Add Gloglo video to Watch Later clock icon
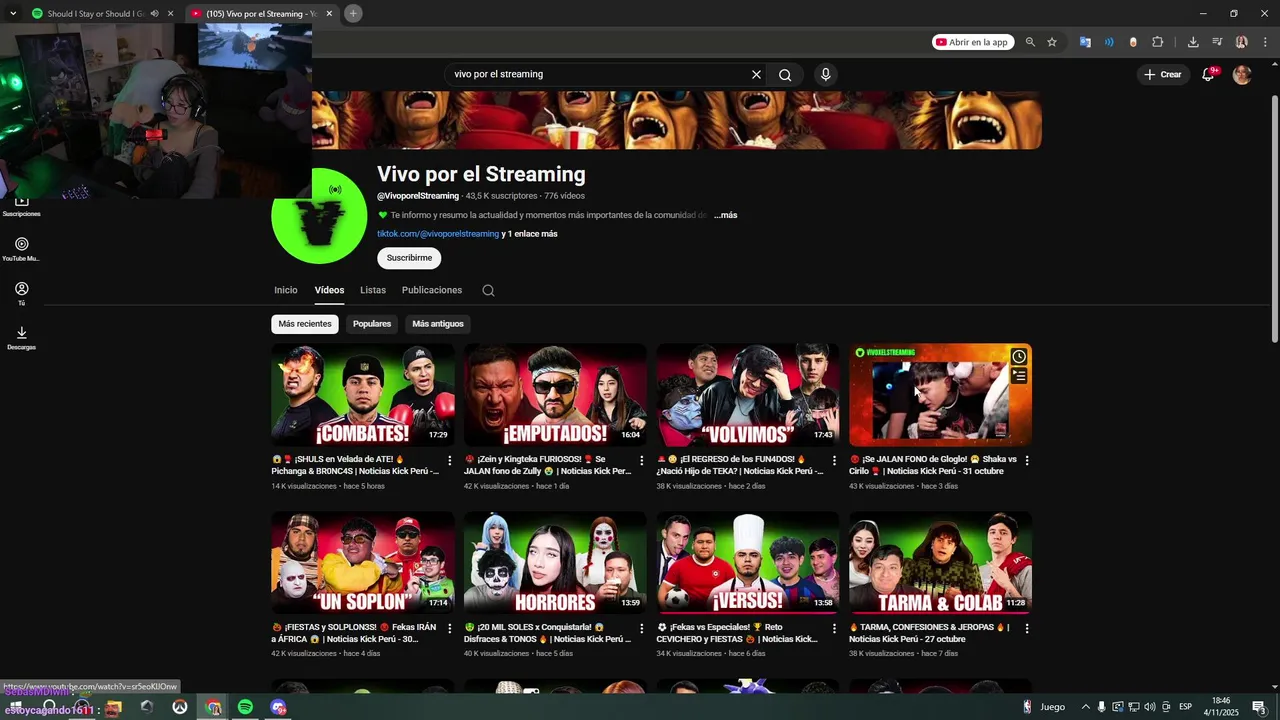Screen dimensions: 1280x720 [x=1018, y=357]
